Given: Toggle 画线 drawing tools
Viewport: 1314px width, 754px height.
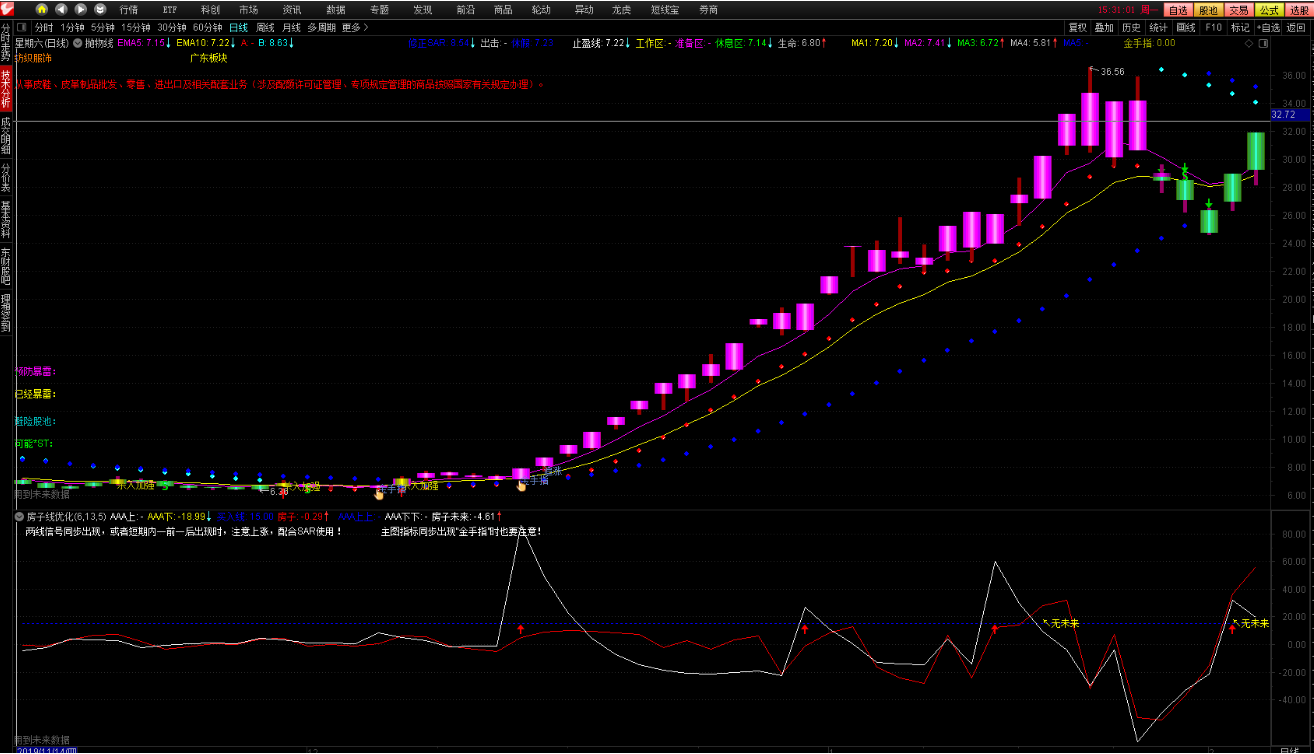Looking at the screenshot, I should (x=1185, y=28).
